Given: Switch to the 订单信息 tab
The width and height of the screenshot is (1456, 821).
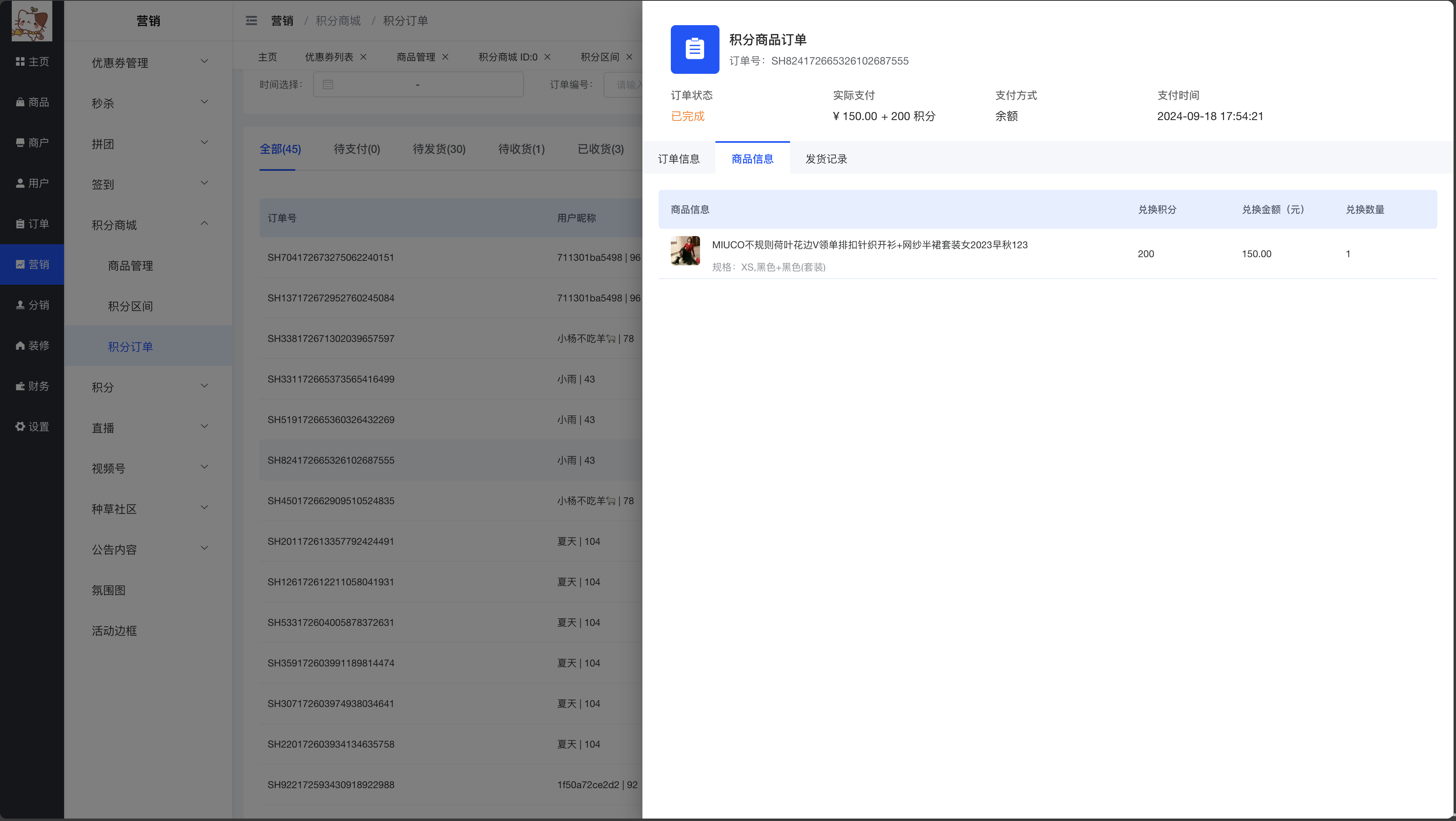Looking at the screenshot, I should [678, 159].
